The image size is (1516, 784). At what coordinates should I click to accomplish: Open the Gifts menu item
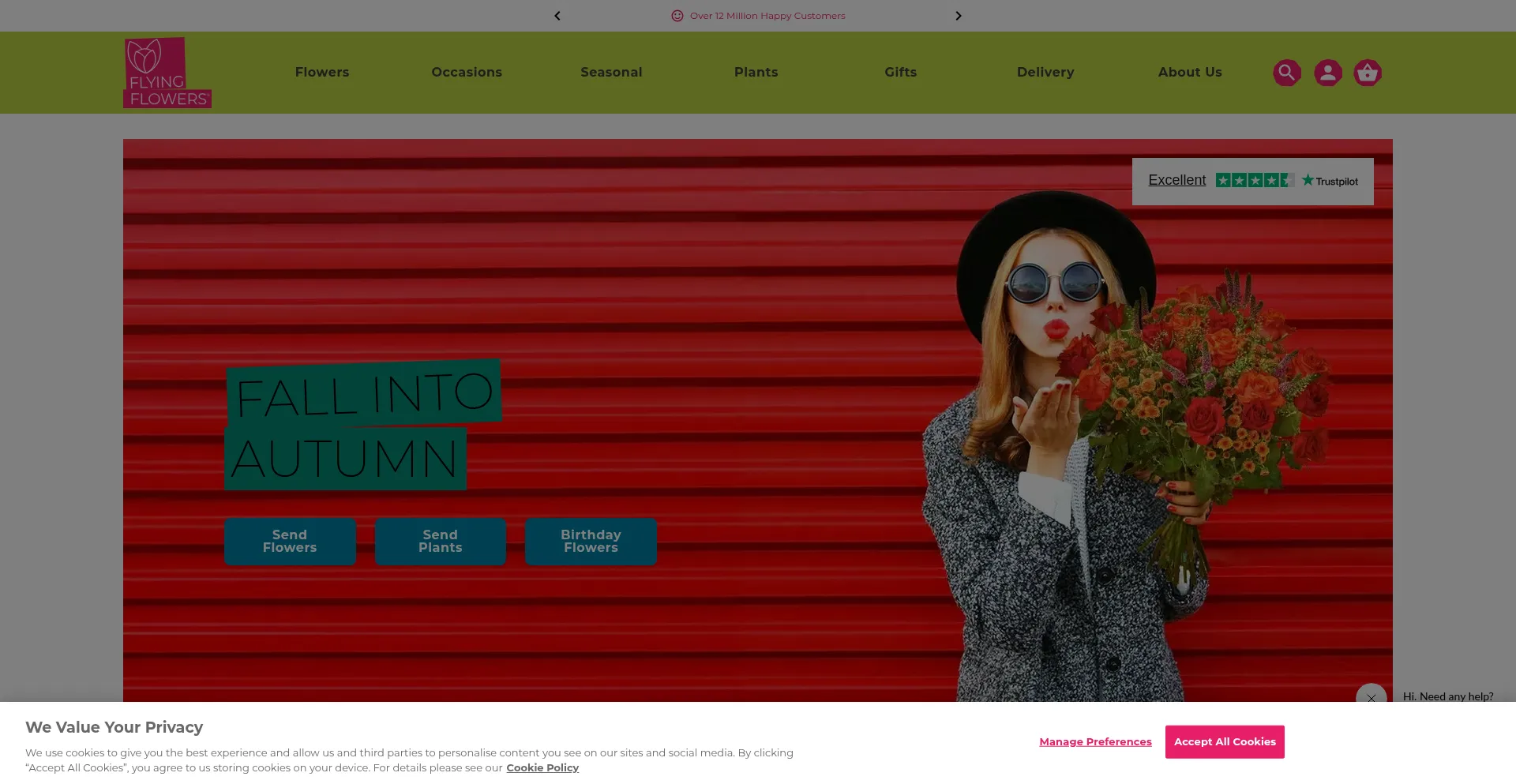click(900, 73)
